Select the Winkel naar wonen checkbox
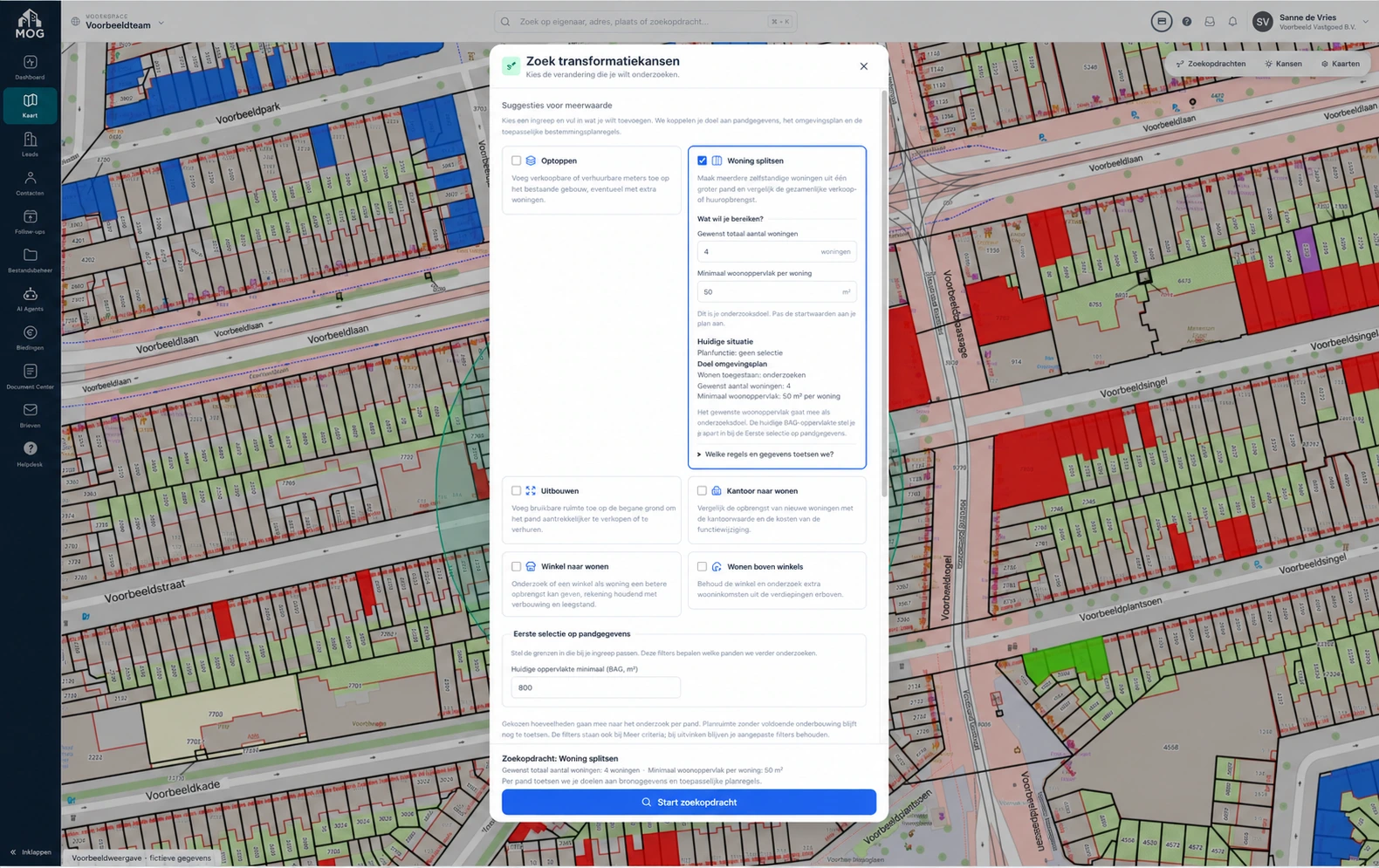 [x=517, y=566]
